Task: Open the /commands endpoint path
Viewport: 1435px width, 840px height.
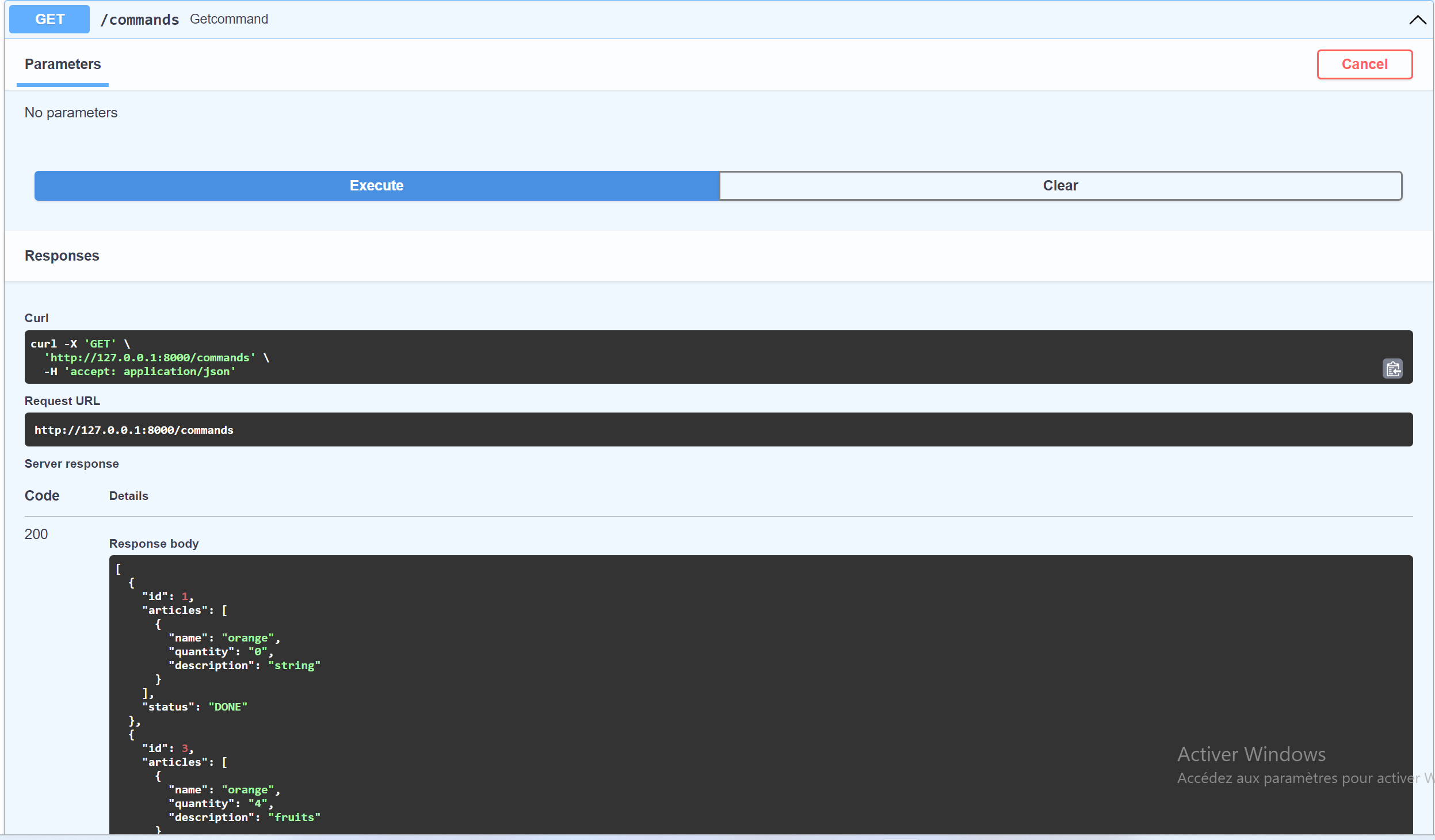Action: click(x=140, y=19)
